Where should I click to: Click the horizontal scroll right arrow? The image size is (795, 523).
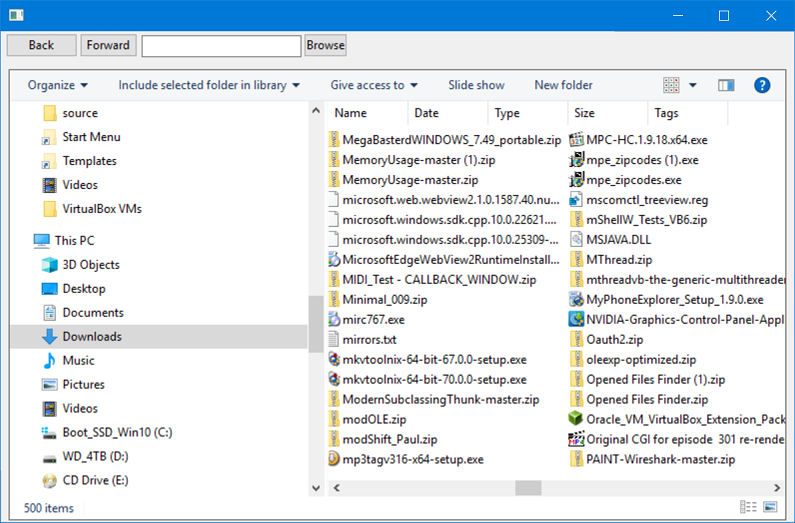777,488
